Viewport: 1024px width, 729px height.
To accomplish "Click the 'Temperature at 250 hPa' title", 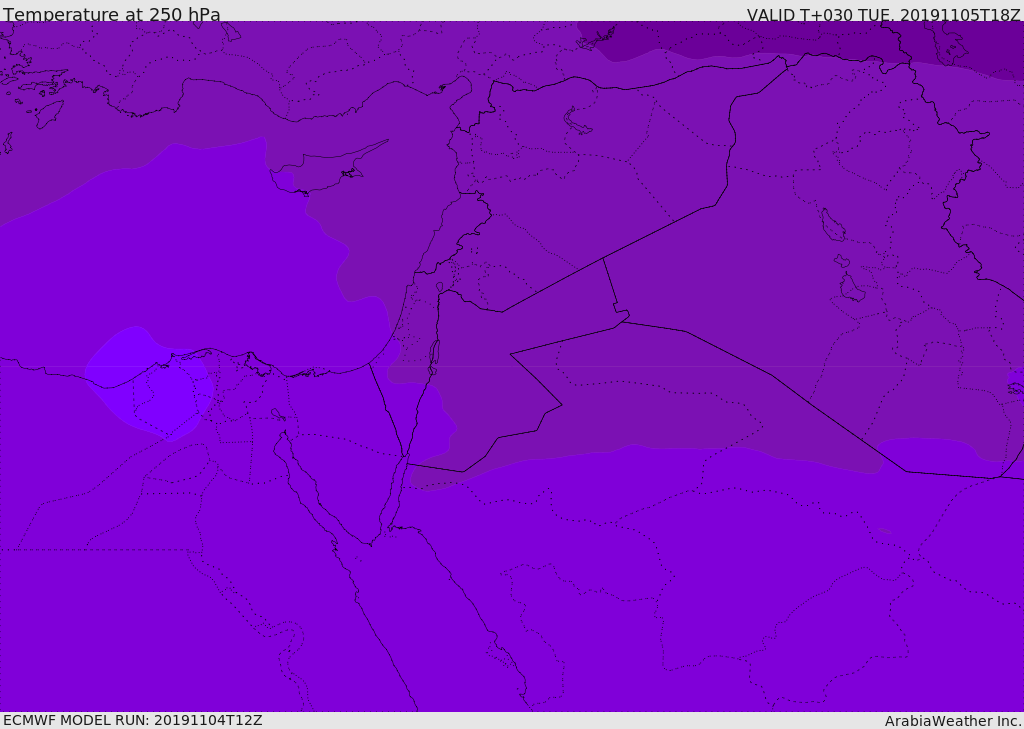I will tap(112, 14).
